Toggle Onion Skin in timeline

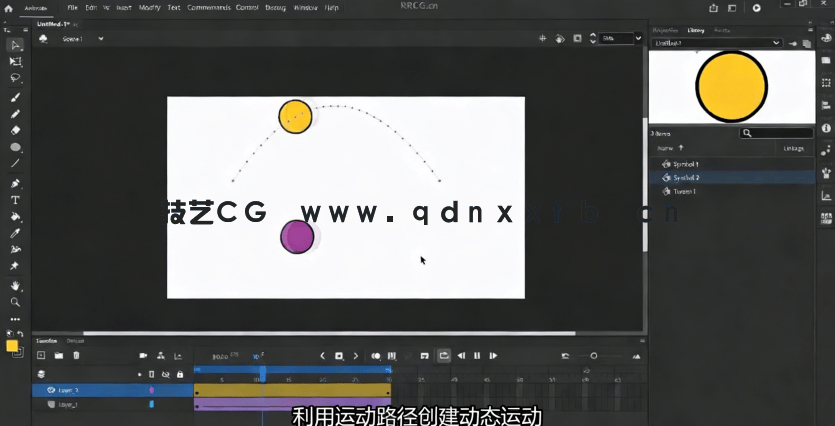click(376, 356)
